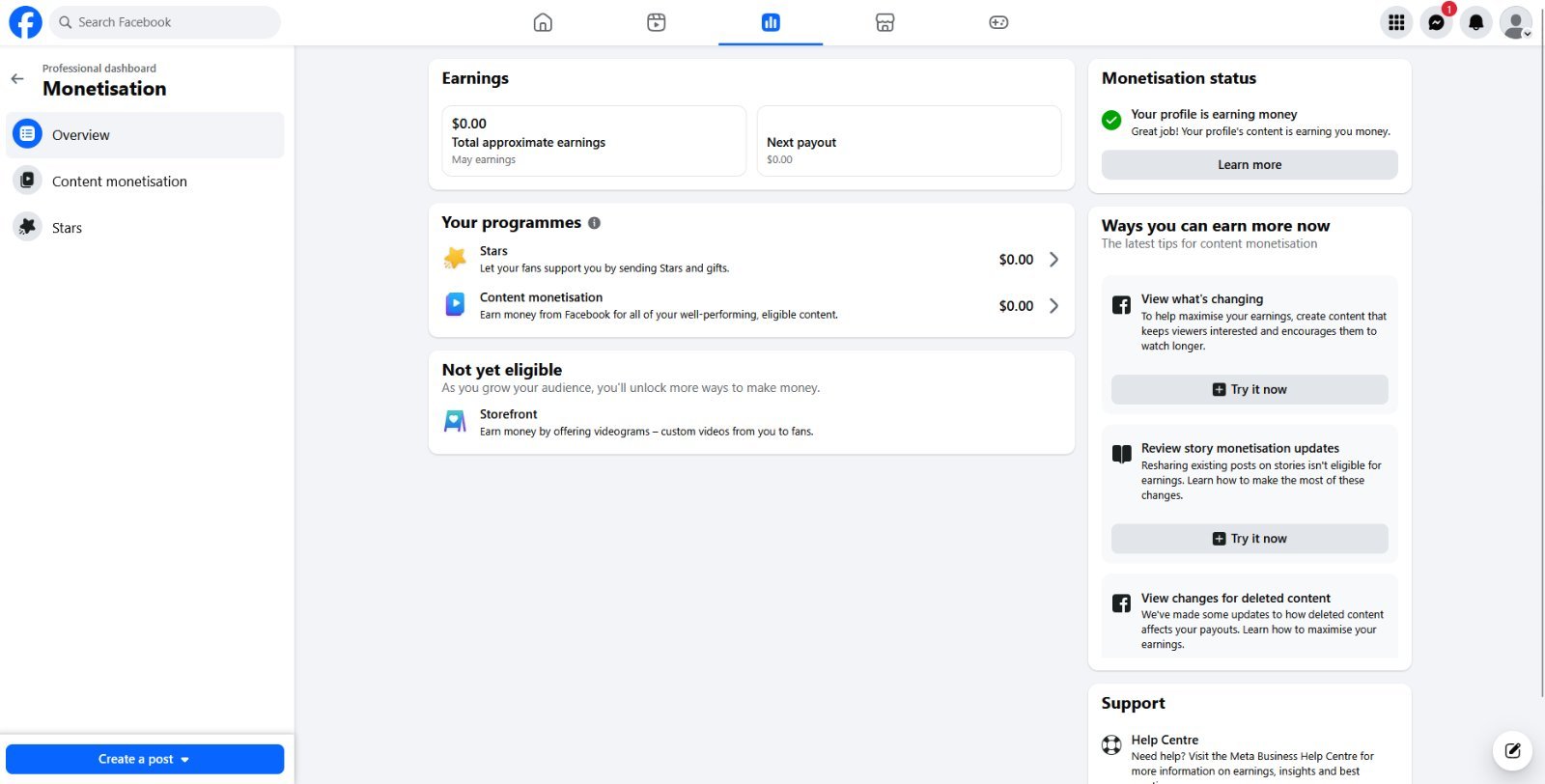Click the Review story monetisation updates heading
The width and height of the screenshot is (1545, 784).
pos(1240,448)
